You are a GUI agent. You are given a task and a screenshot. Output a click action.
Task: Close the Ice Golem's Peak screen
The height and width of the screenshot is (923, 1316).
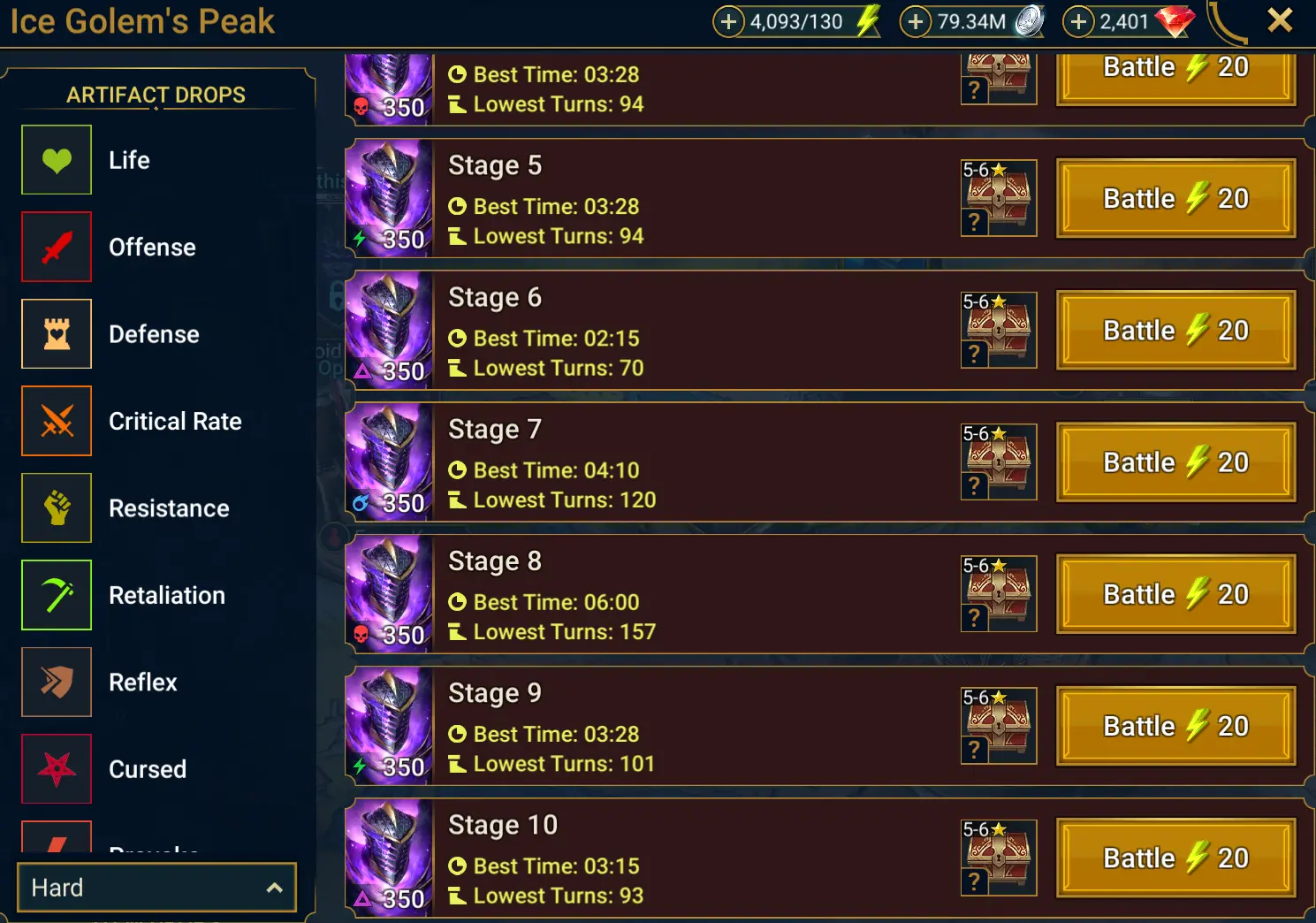pyautogui.click(x=1280, y=20)
